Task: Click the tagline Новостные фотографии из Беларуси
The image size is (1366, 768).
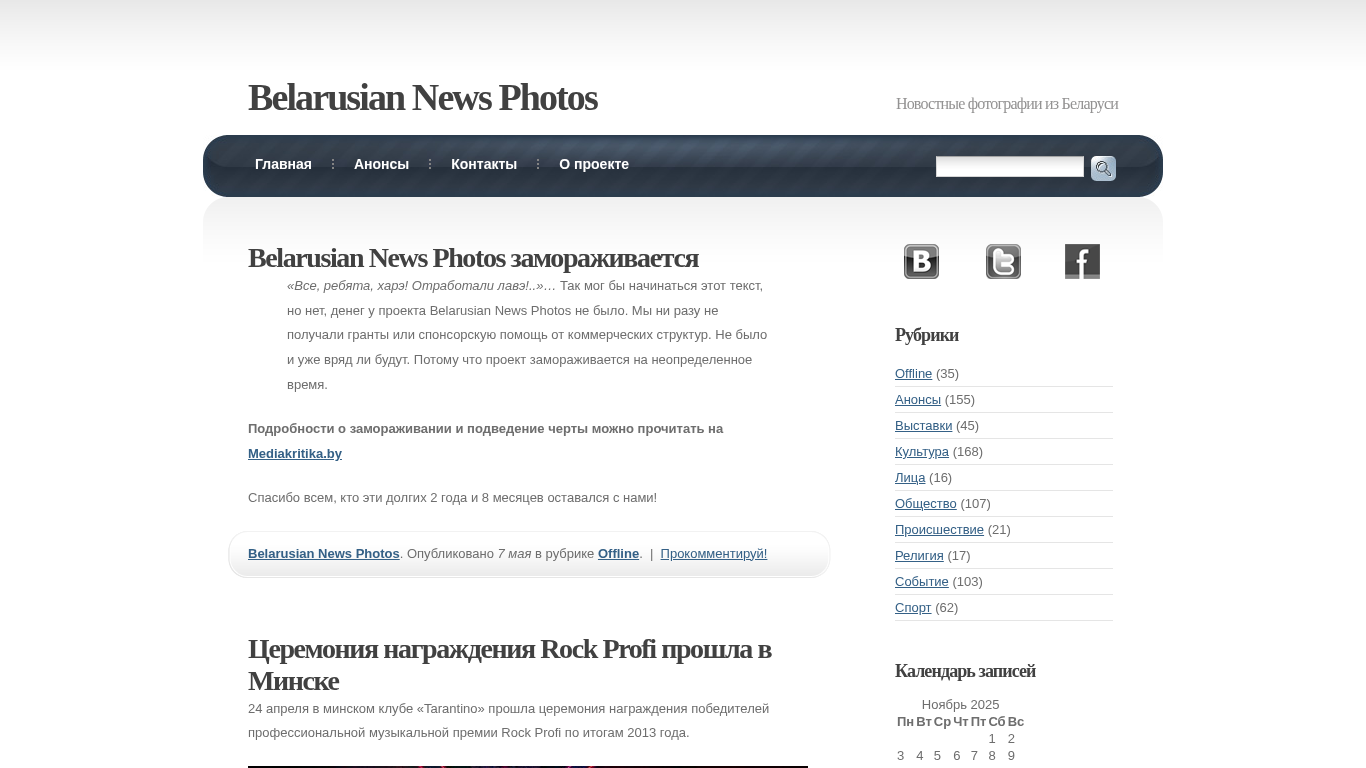Action: click(x=1007, y=104)
